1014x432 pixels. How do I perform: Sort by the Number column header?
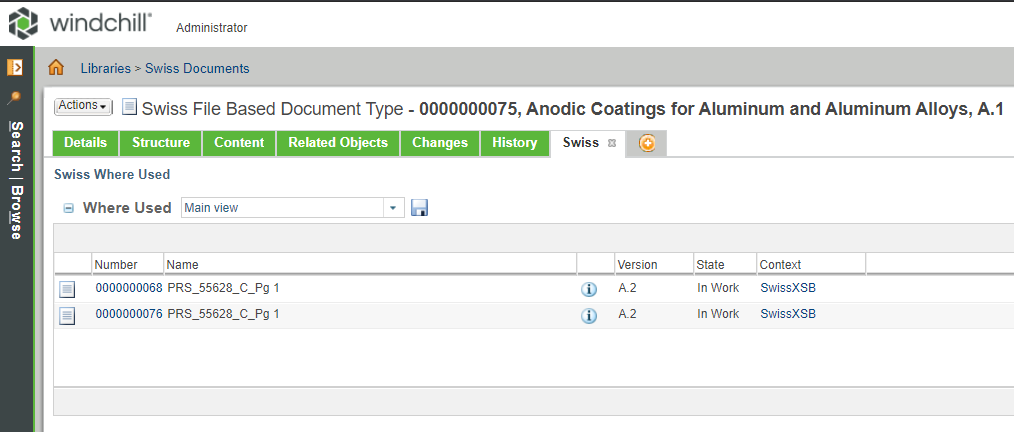pos(128,265)
